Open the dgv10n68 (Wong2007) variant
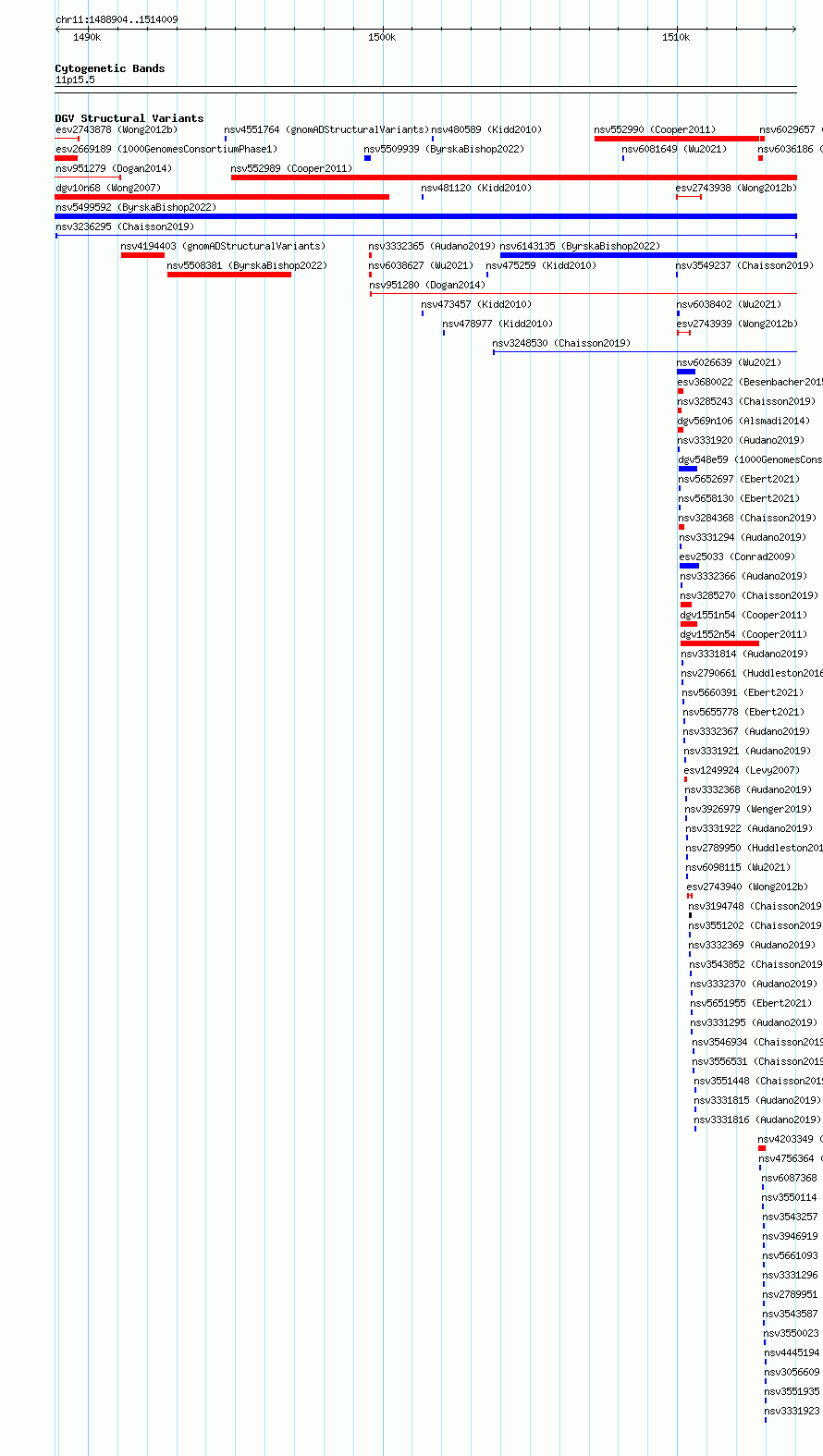 pos(107,188)
